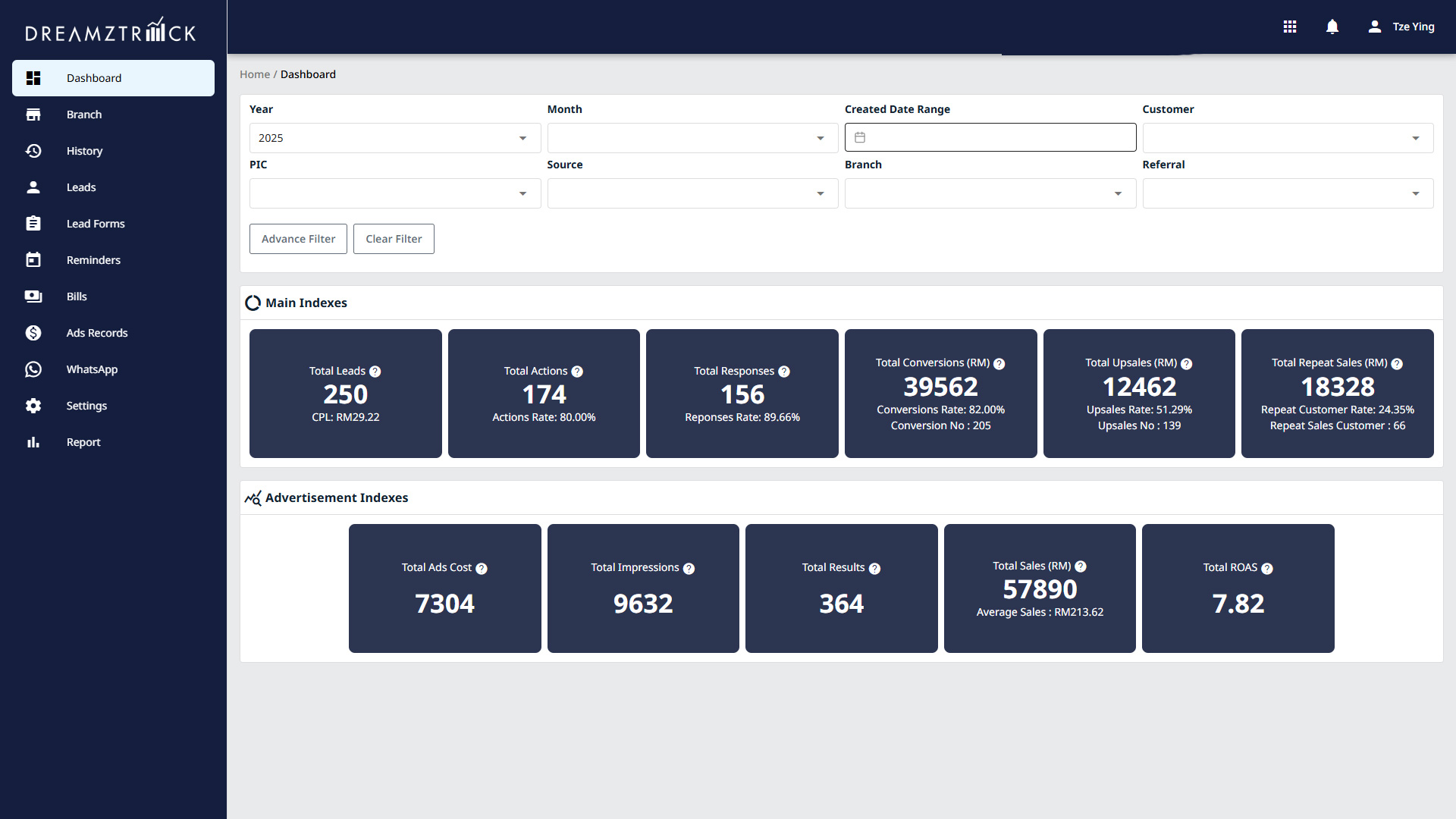
Task: Click the notifications bell icon
Action: (1332, 27)
